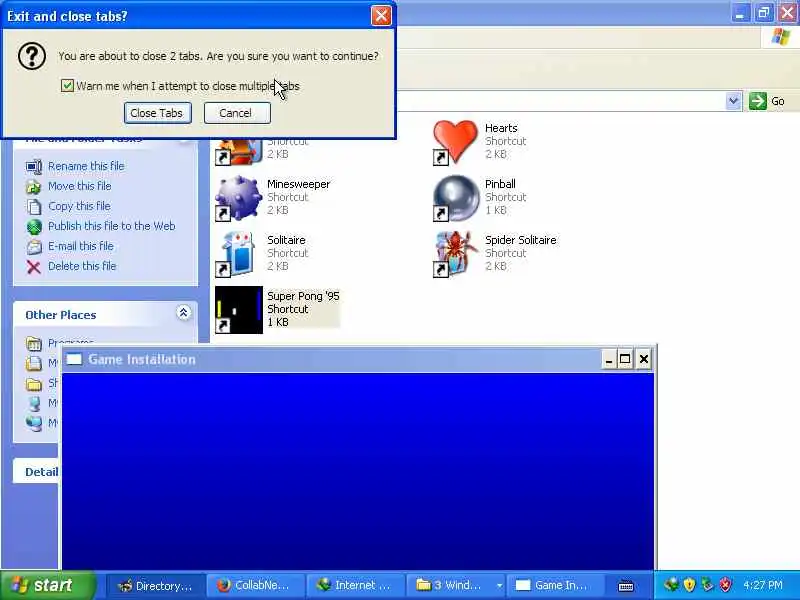Select the Minesweeper shortcut icon
The width and height of the screenshot is (800, 600).
238,198
